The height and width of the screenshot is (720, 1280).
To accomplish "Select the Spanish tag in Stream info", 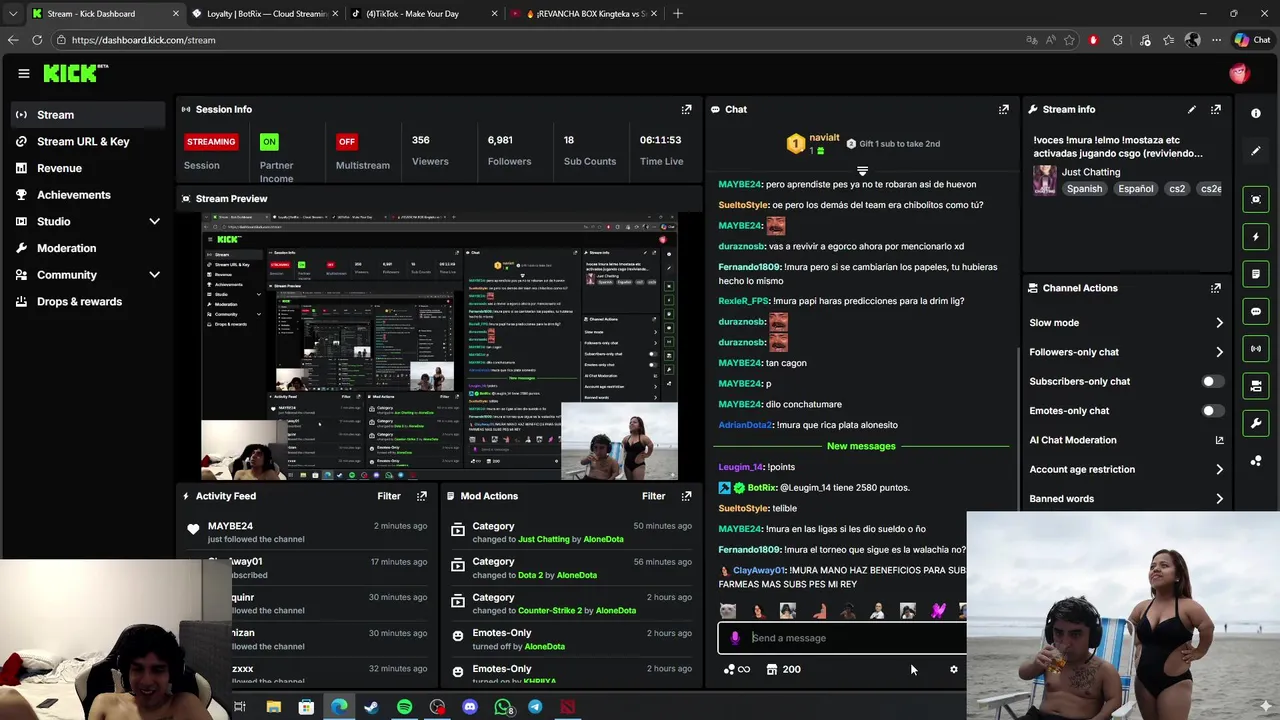I will coord(1084,189).
